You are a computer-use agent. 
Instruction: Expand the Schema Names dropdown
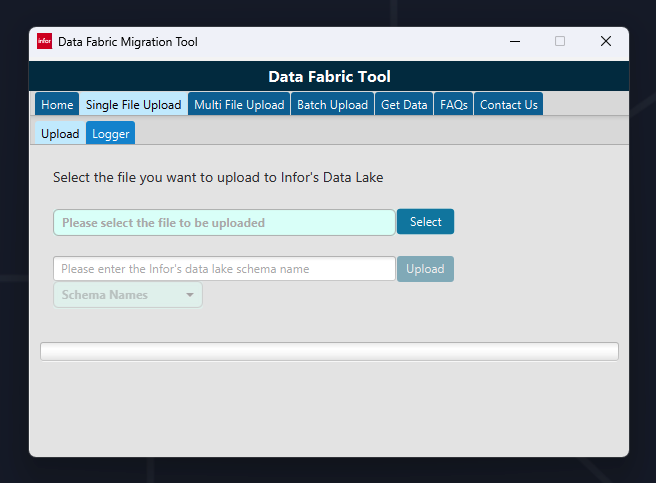[x=128, y=295]
